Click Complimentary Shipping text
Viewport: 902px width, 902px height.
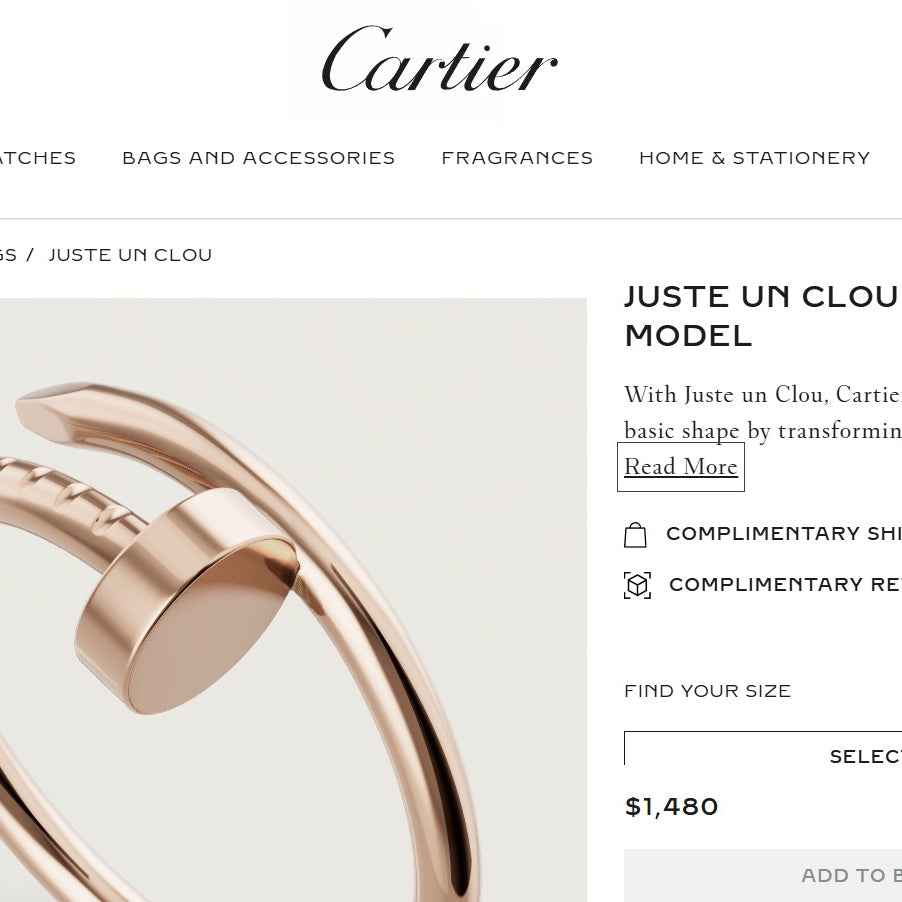click(783, 533)
